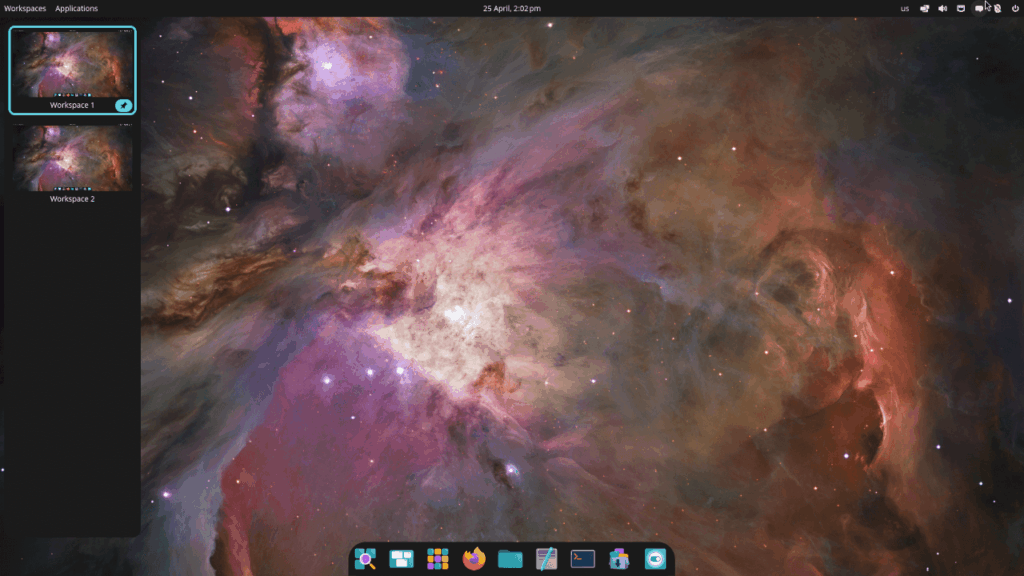Open the 'us' keyboard layout selector
Viewport: 1024px width, 576px height.
tap(905, 8)
